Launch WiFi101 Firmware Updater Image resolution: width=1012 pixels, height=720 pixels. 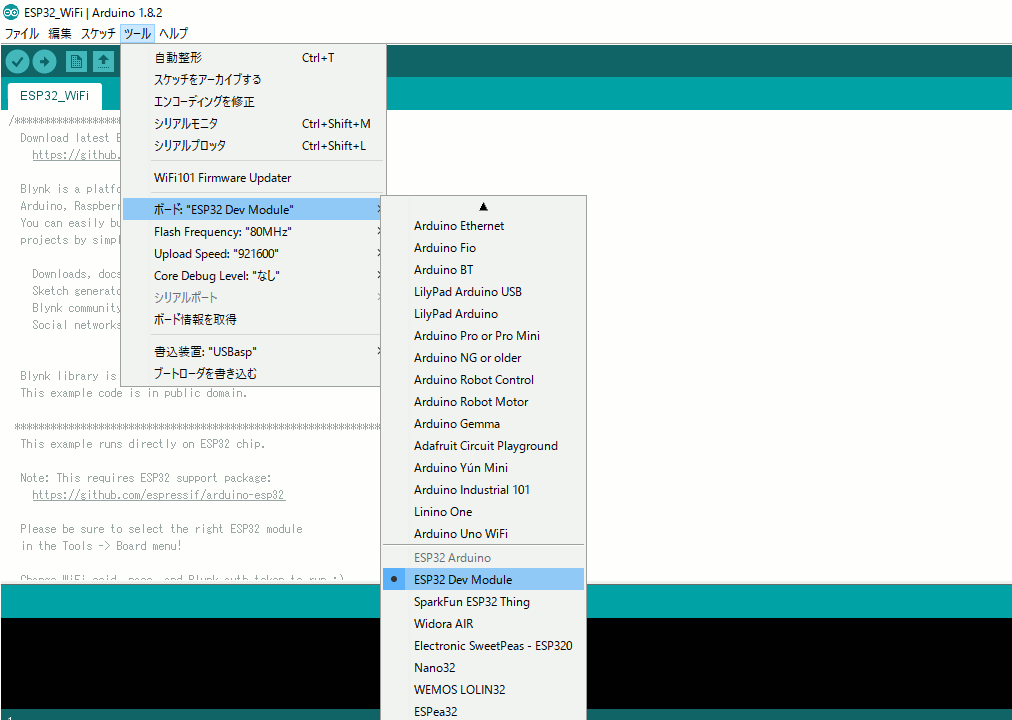[x=254, y=178]
